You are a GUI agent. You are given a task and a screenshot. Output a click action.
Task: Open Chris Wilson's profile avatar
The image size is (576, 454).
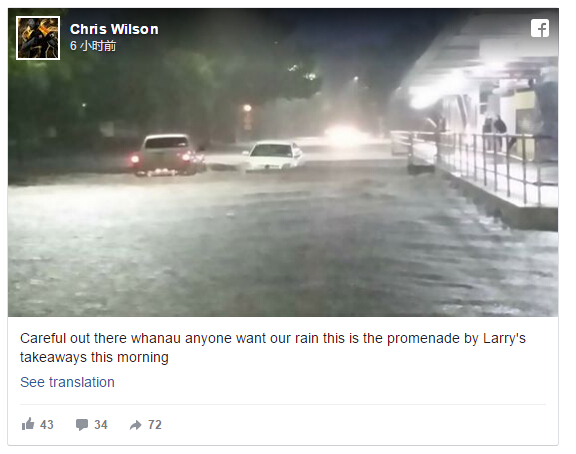38,38
